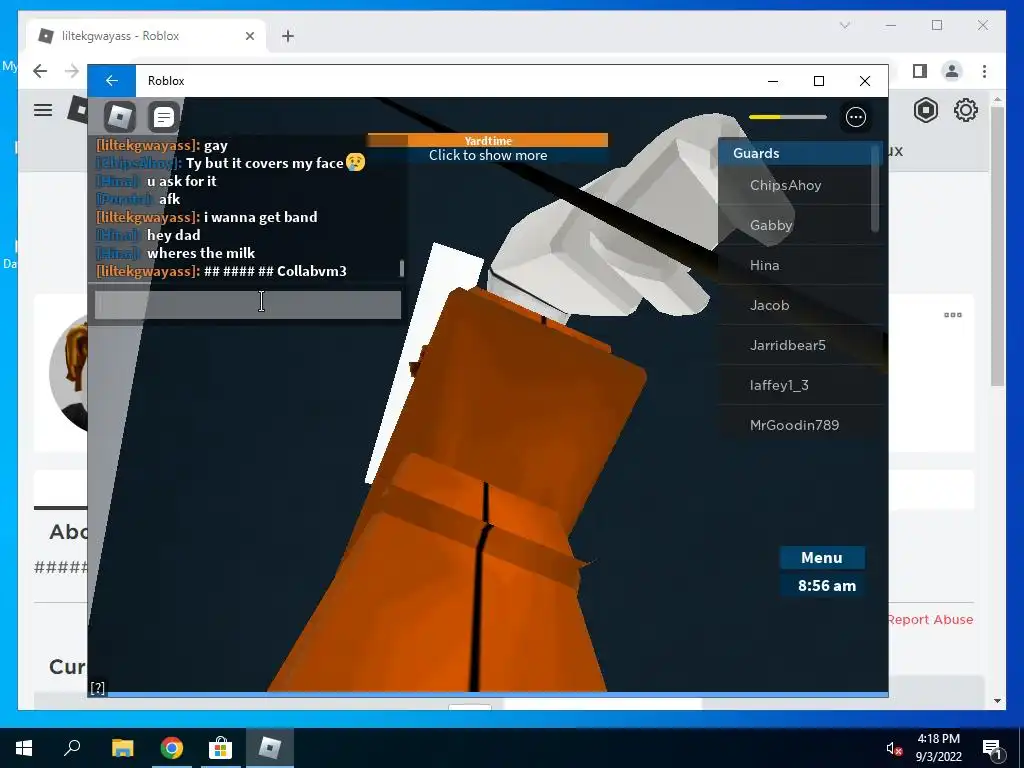Click the in-game health bar
1024x768 pixels.
pyautogui.click(x=788, y=117)
